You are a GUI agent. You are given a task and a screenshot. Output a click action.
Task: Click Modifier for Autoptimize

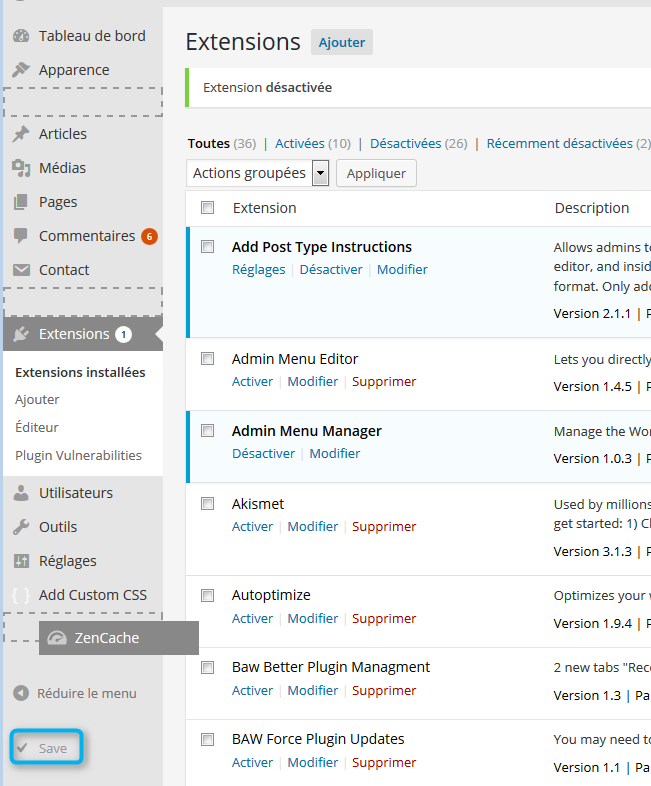(x=313, y=619)
